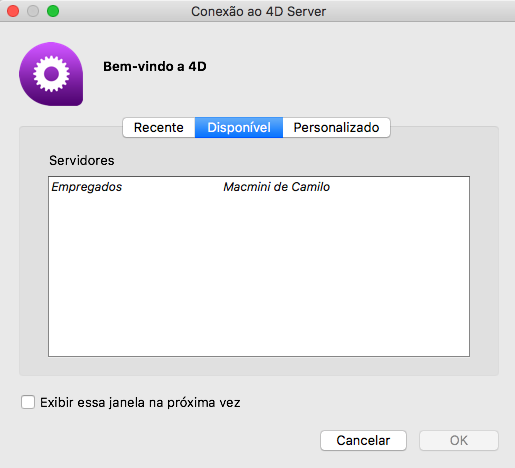Screen dimensions: 515x468
Task: Click the Bem-vindo a 4D heading
Action: click(x=155, y=66)
